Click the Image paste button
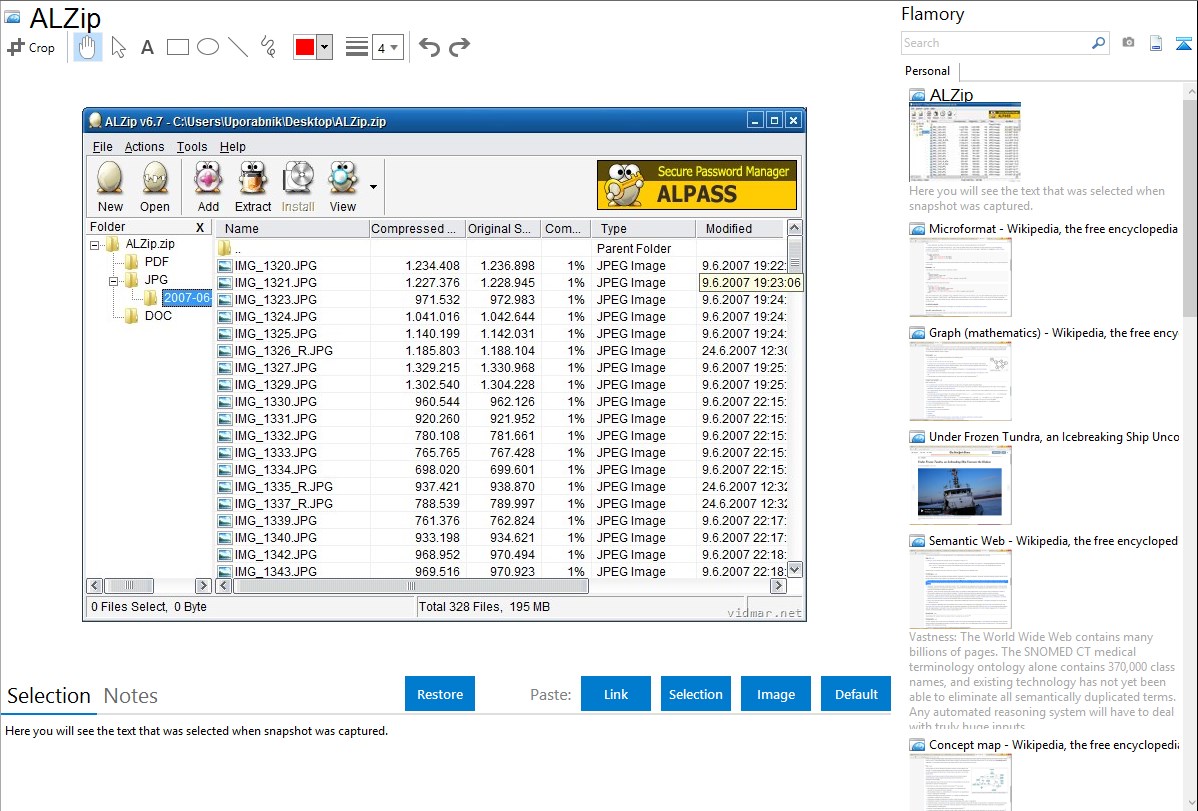The width and height of the screenshot is (1198, 811). click(776, 694)
